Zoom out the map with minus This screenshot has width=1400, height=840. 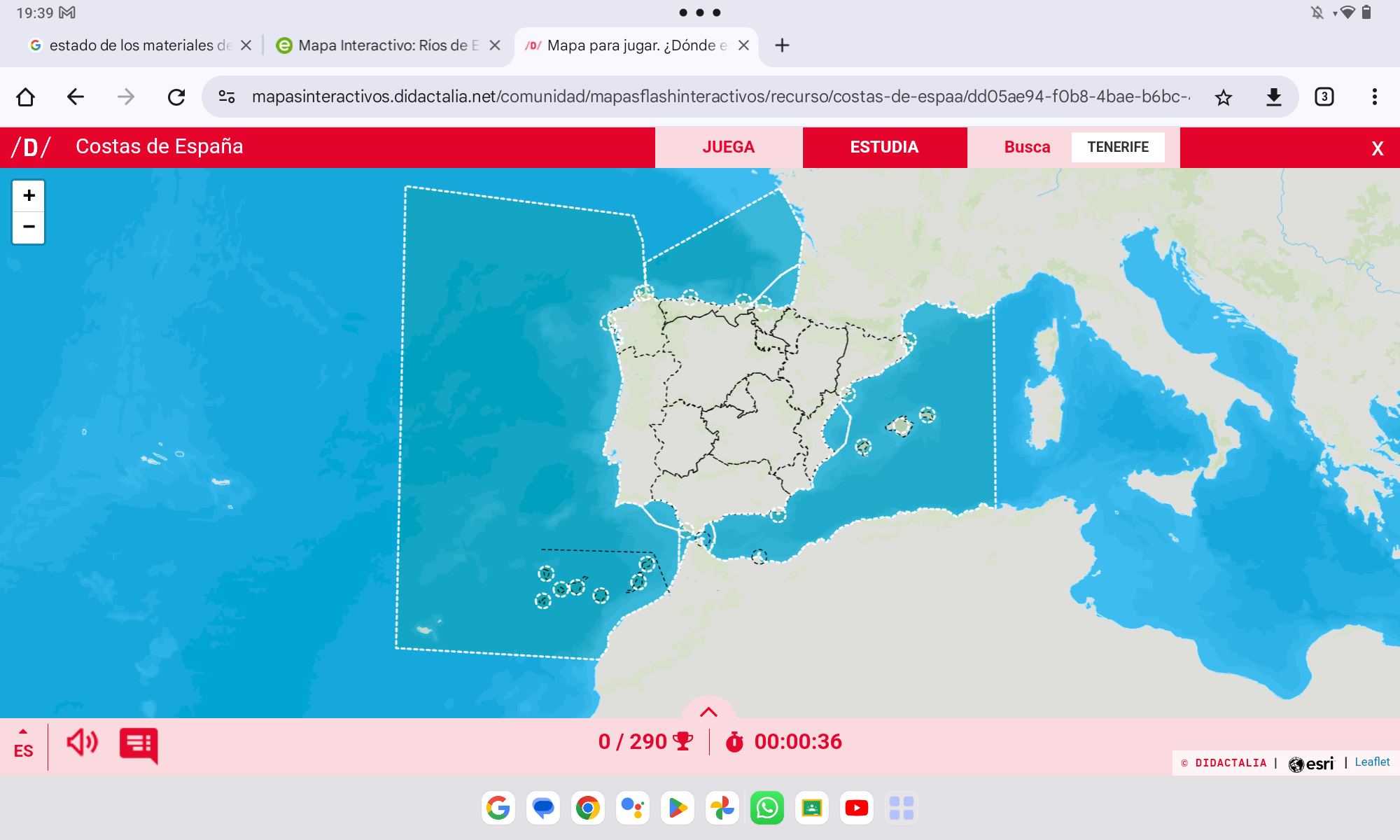(x=29, y=227)
